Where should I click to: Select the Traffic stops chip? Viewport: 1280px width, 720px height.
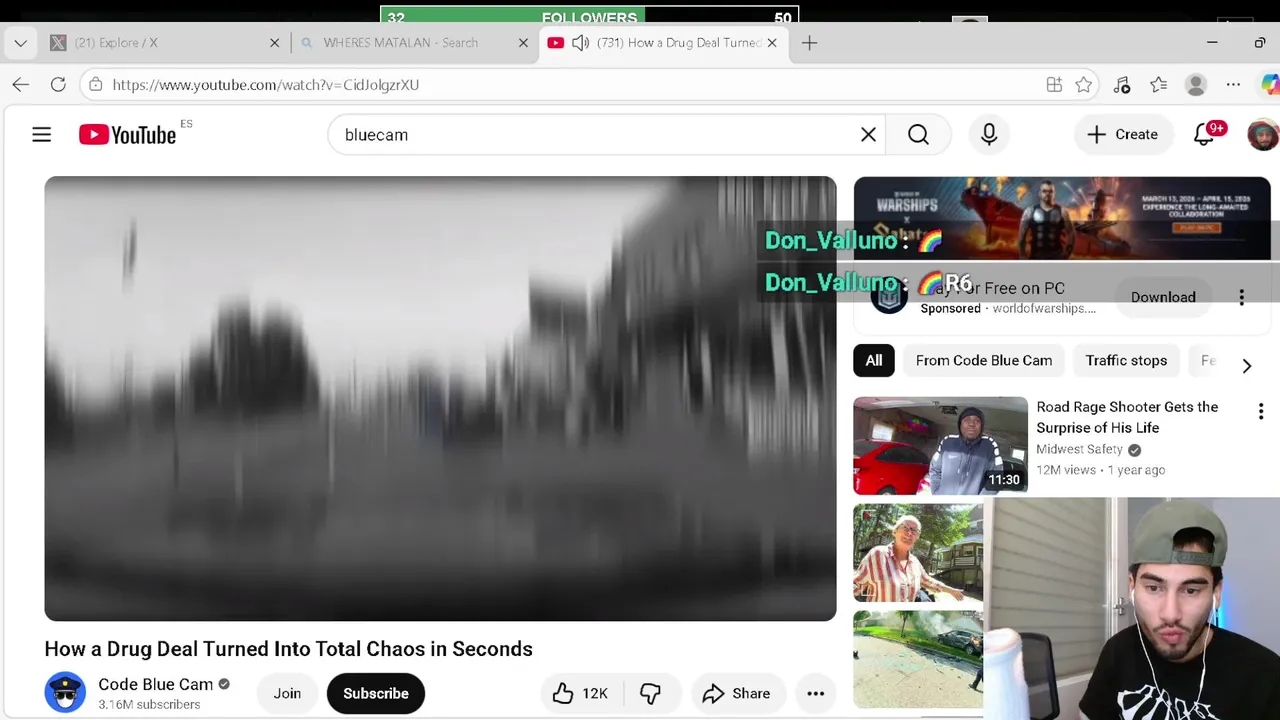click(x=1126, y=361)
